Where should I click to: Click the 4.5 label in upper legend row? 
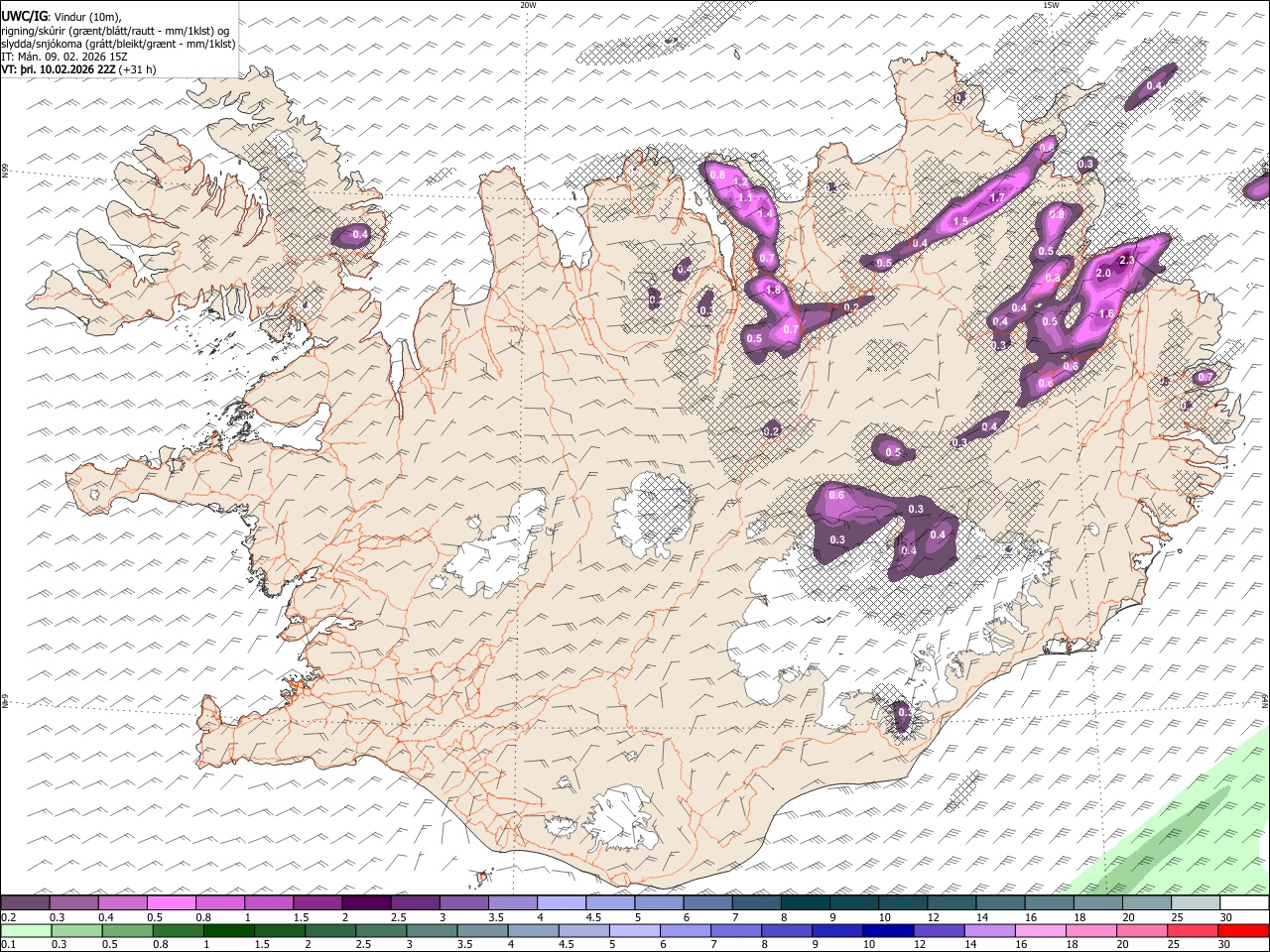(x=593, y=917)
